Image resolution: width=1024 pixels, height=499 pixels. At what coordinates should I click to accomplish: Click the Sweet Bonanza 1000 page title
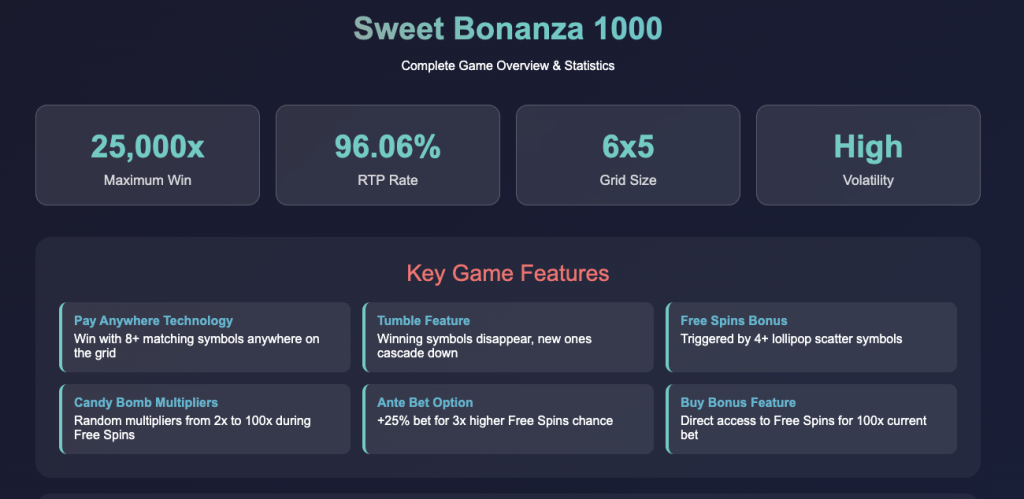[x=507, y=28]
